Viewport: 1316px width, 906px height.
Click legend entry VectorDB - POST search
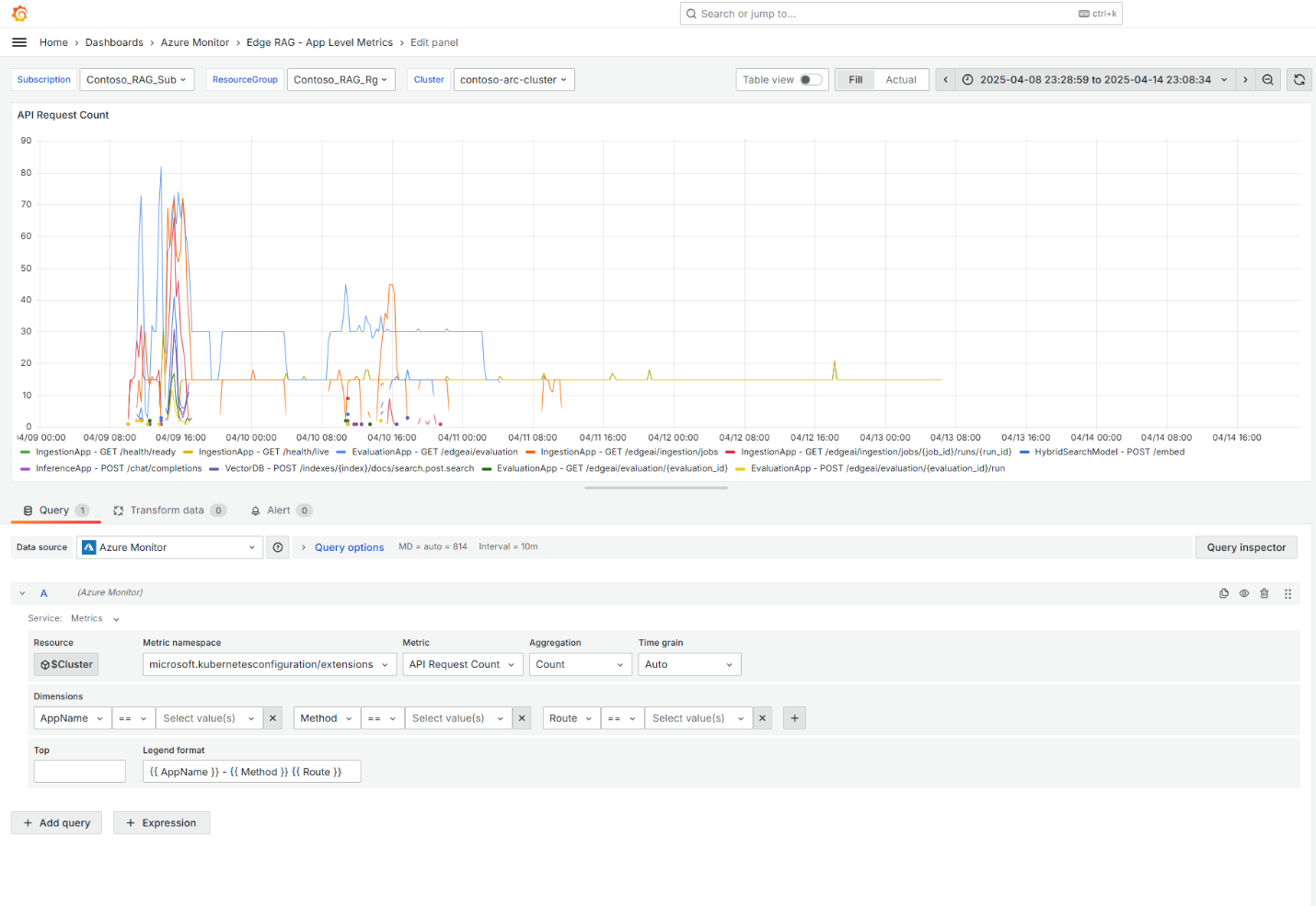[350, 469]
